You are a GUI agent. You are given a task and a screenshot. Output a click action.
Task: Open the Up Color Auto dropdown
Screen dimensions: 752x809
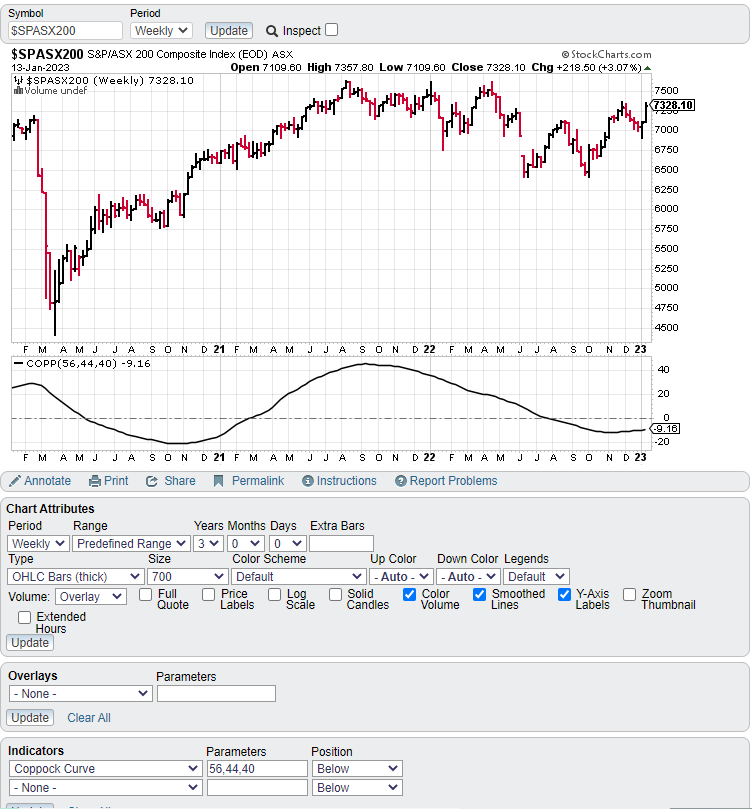pos(400,576)
